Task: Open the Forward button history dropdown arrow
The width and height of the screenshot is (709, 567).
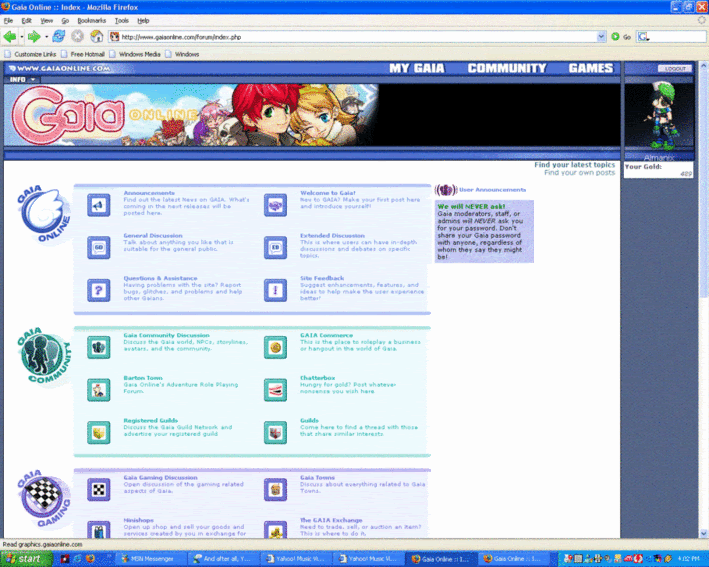Action: (x=46, y=37)
